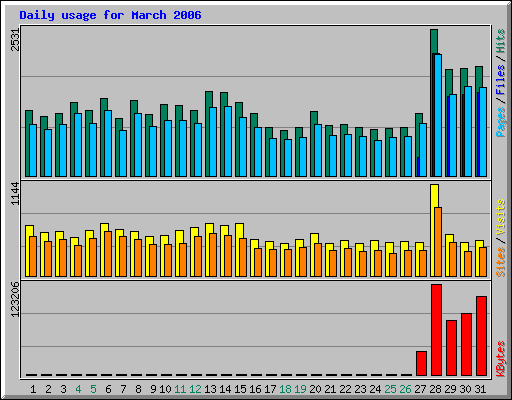Click day 4 weekend label
The image size is (512, 400).
(78, 389)
